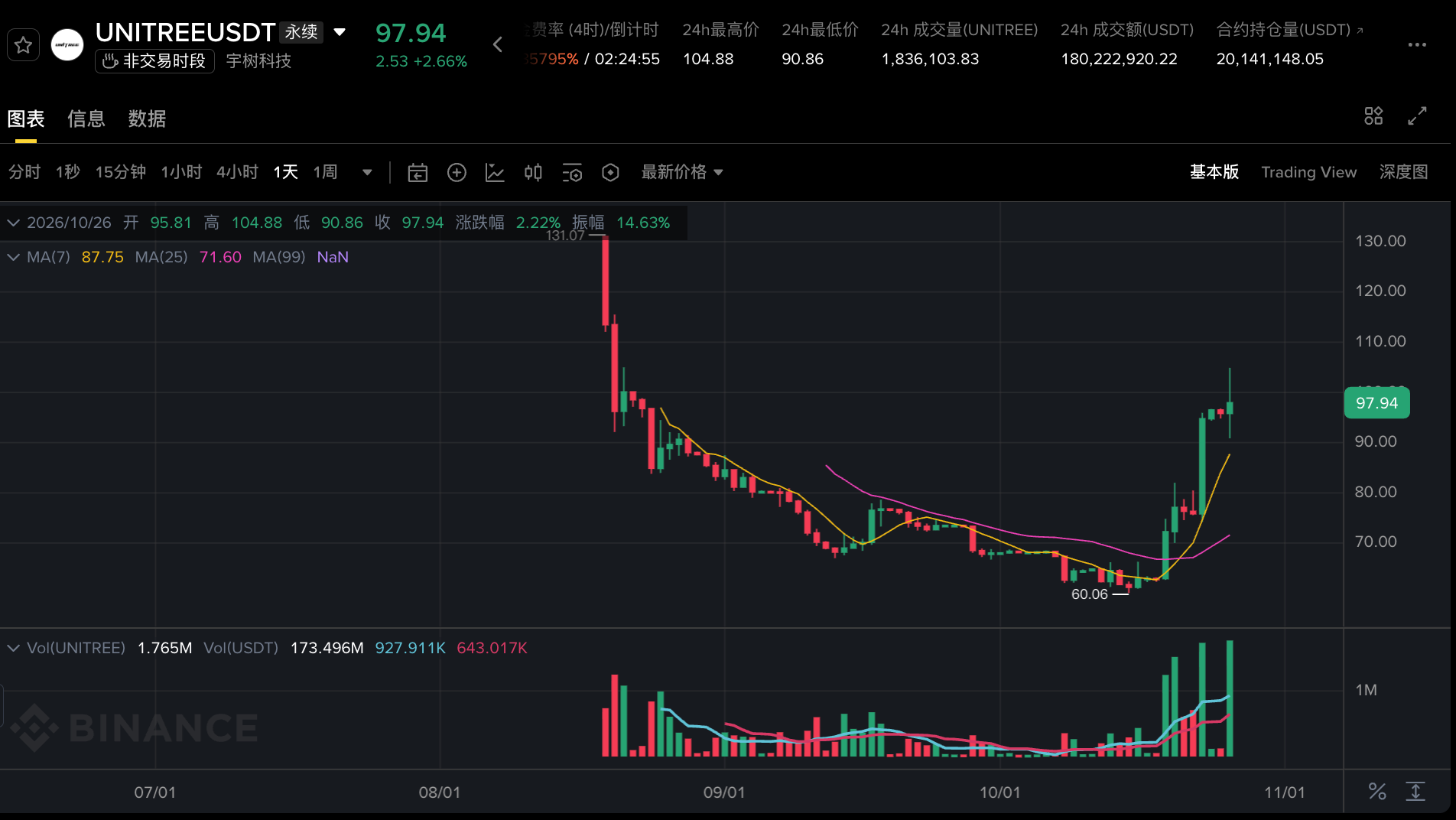
Task: Open the technical indicators chart icon
Action: point(495,173)
